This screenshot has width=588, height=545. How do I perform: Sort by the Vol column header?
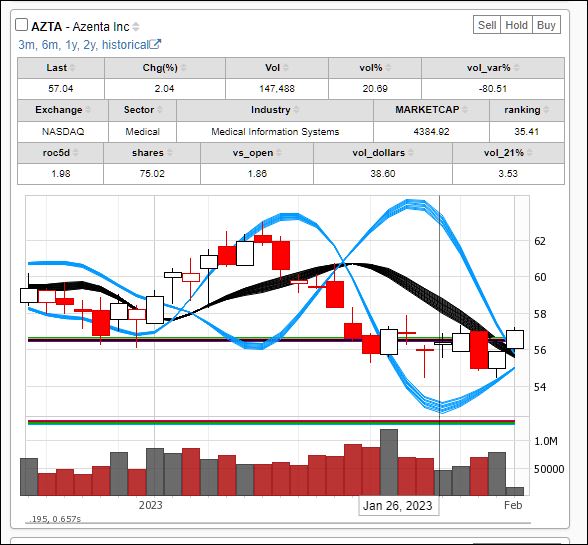pos(277,68)
